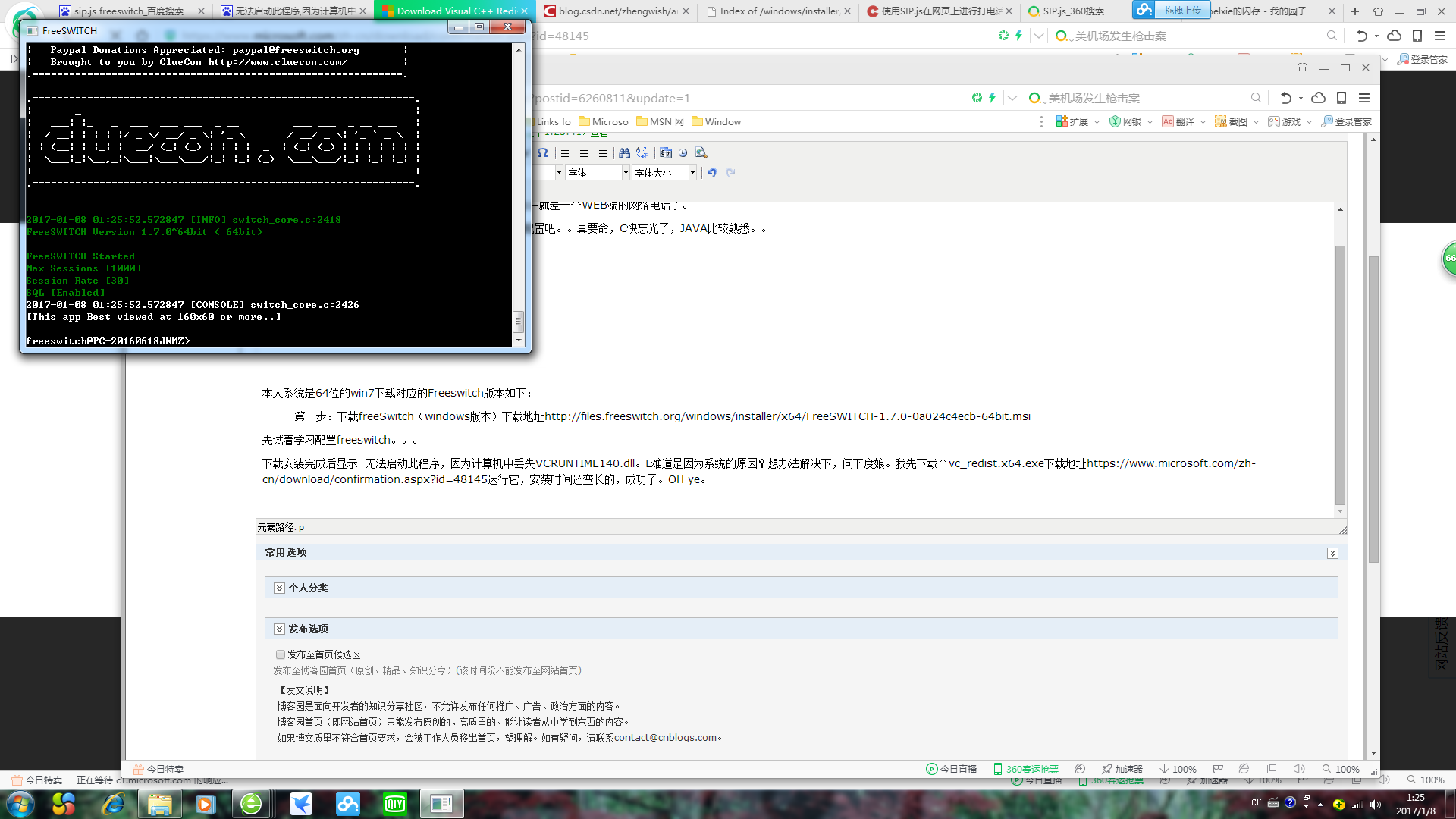Click search magnifier in inner browser search box
This screenshot has width=1456, height=819.
(x=1256, y=98)
